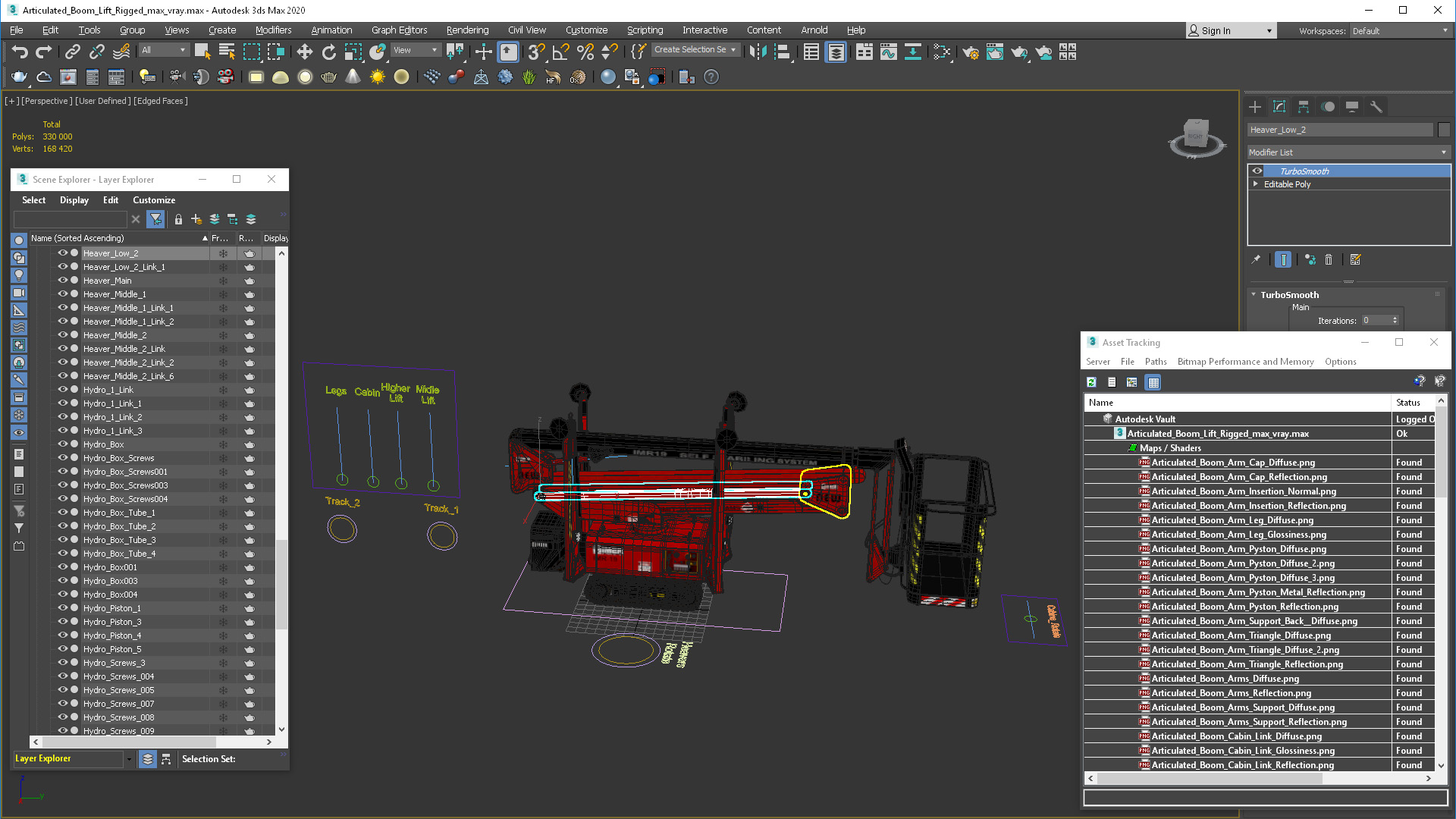This screenshot has width=1456, height=819.
Task: Toggle Angle Snap in main toolbar
Action: [560, 52]
